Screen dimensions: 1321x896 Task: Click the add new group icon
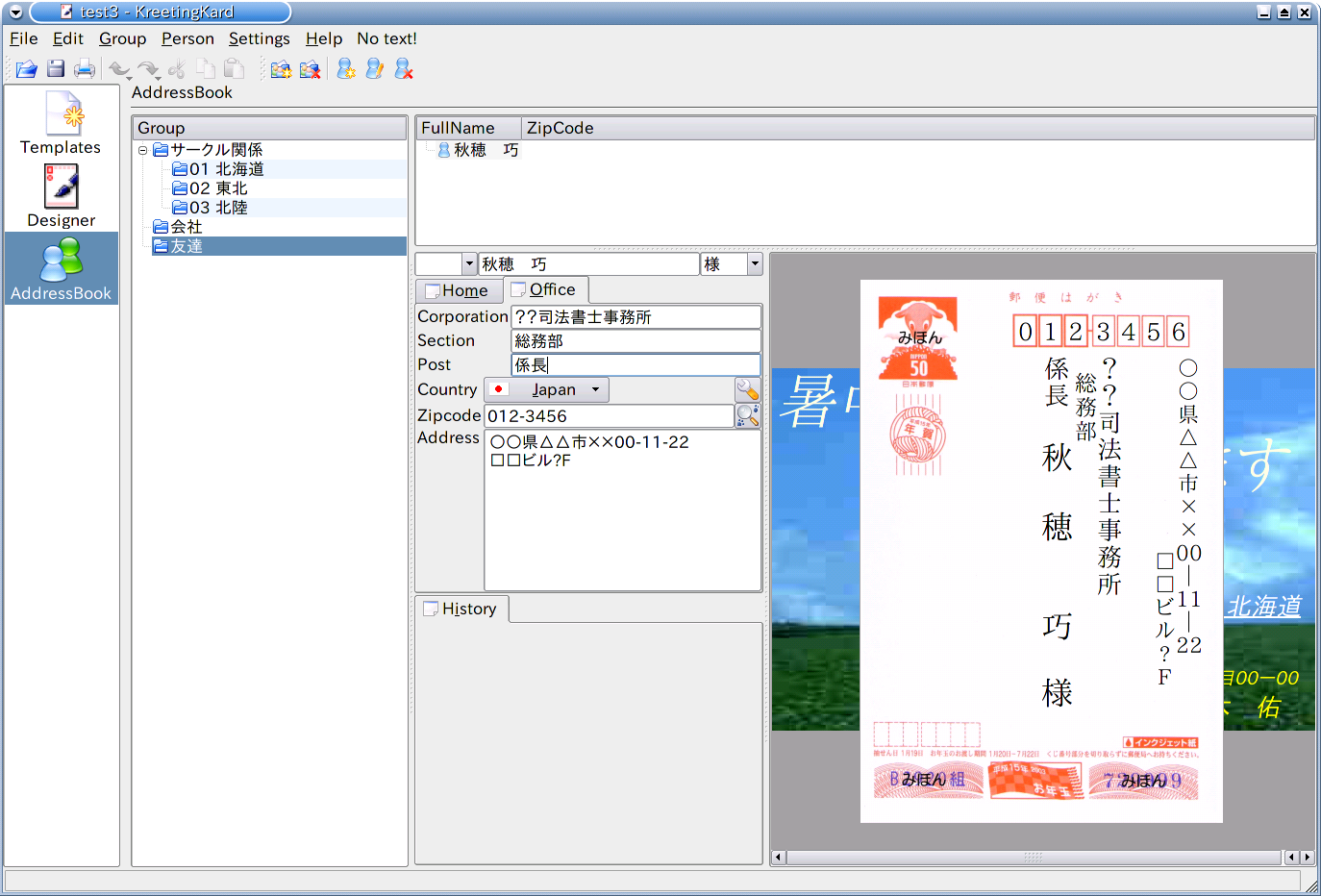point(281,69)
